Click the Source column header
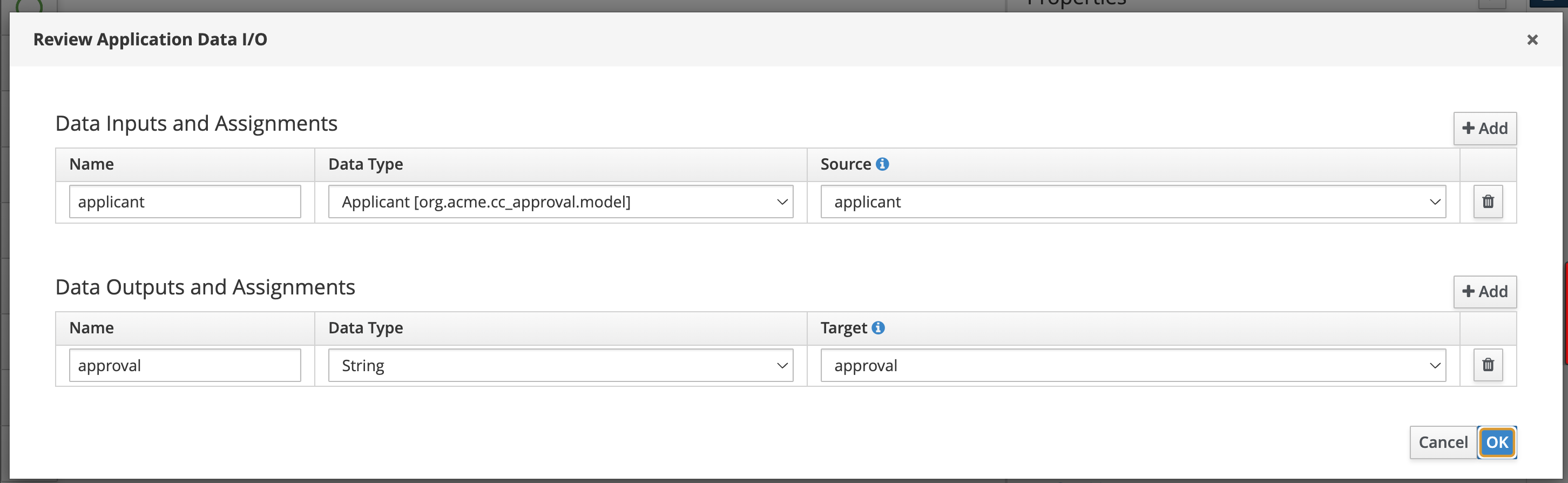 coord(846,164)
